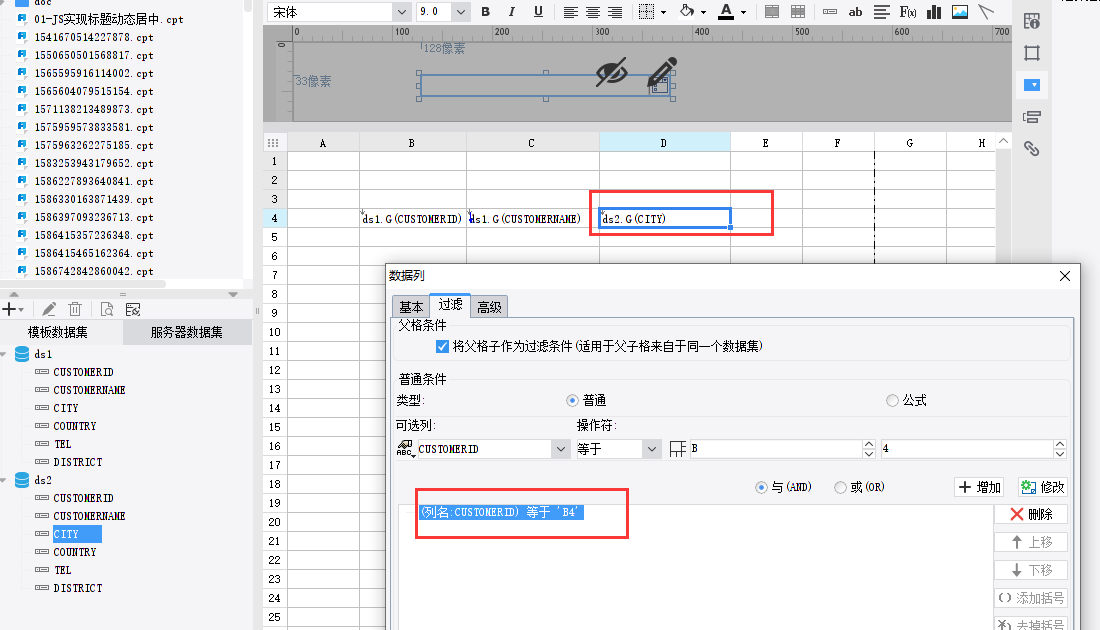Click the 下移 move down button
1100x630 pixels.
[x=1031, y=570]
